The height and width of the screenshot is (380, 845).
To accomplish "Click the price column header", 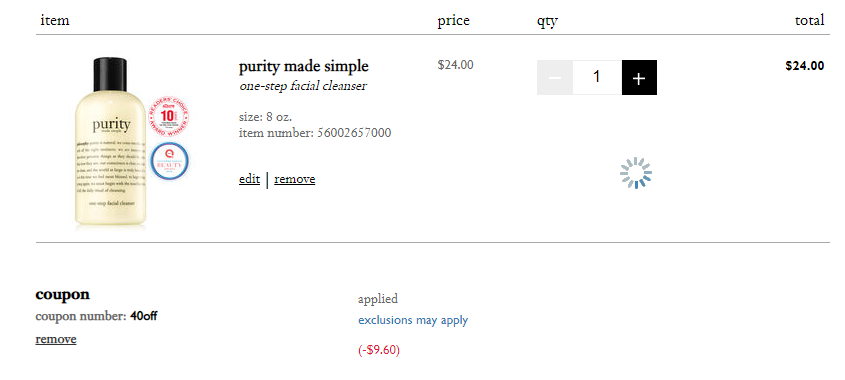I will coord(453,21).
